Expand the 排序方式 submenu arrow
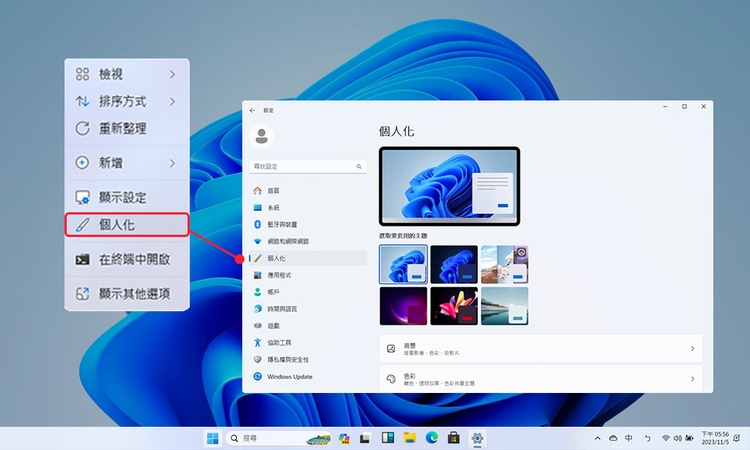The image size is (750, 450). (172, 101)
